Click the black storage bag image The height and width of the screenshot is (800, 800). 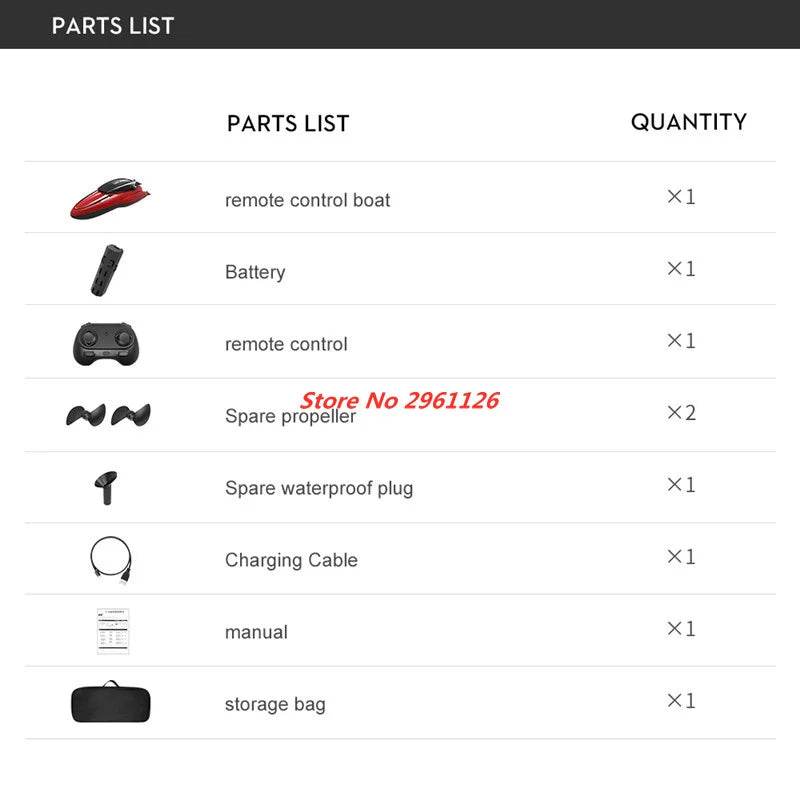coord(110,702)
